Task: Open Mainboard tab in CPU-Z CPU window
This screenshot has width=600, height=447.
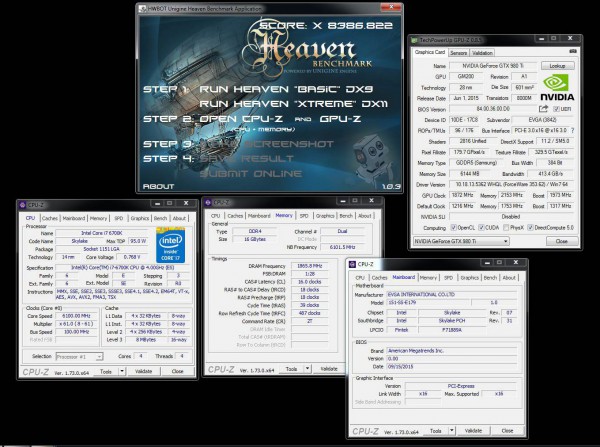Action: coord(73,218)
